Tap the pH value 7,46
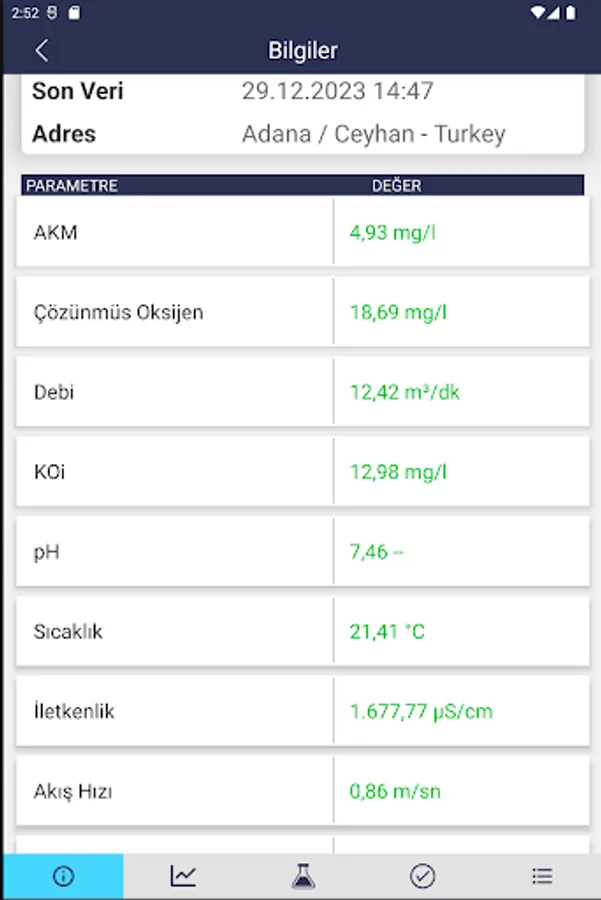 374,551
